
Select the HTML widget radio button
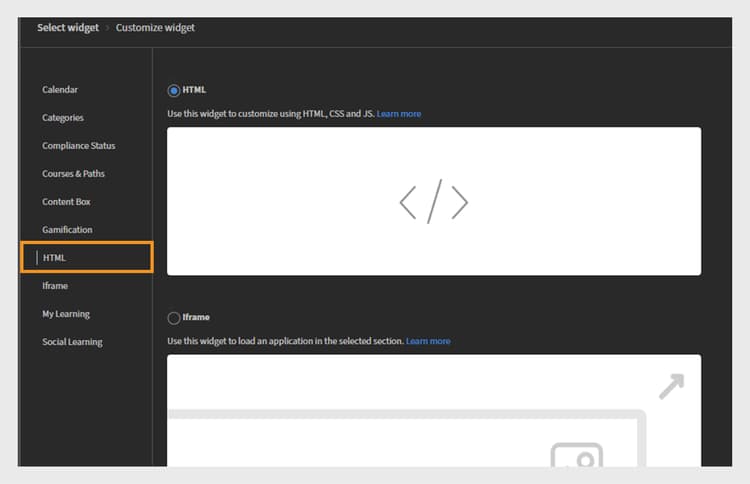(x=174, y=90)
